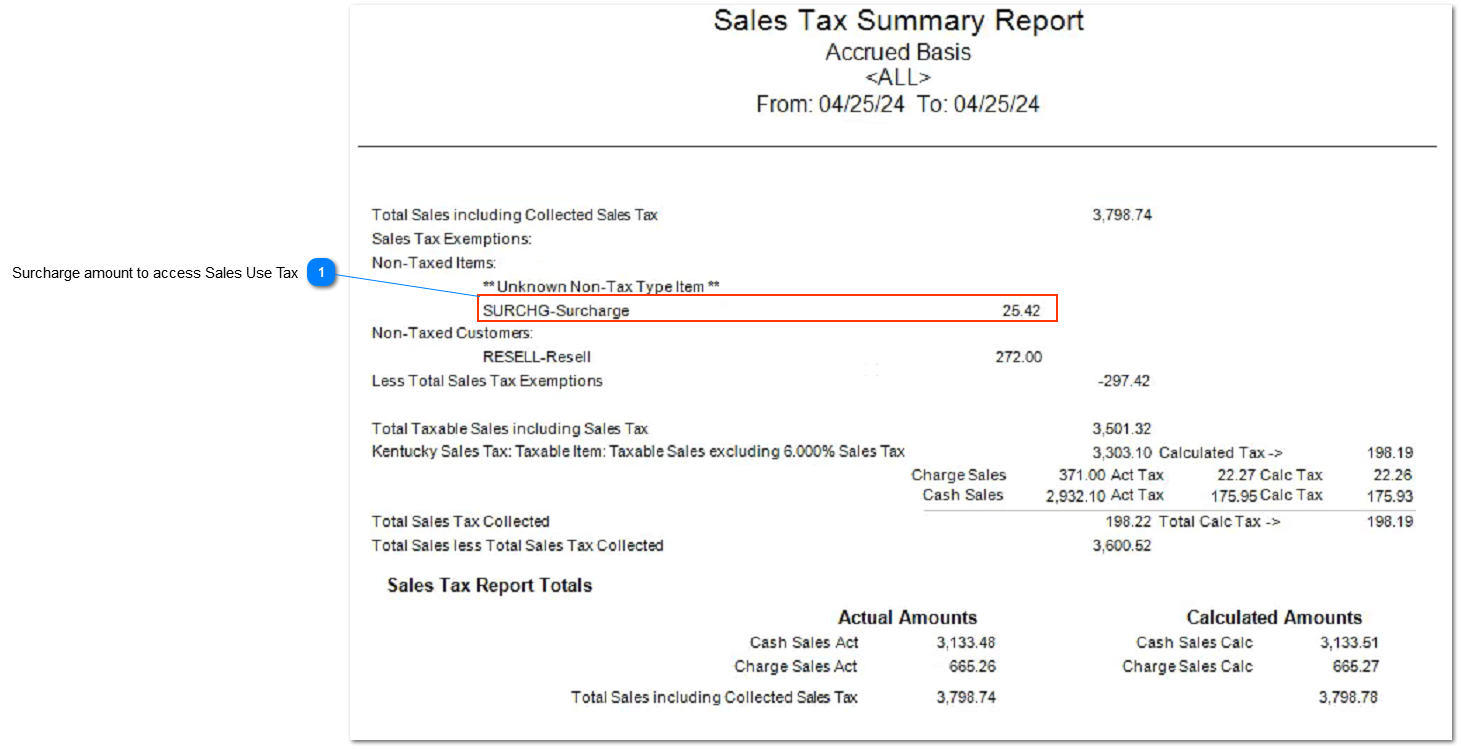Click the "Kentucky Sales Tax: Taxable Item" line

click(638, 452)
